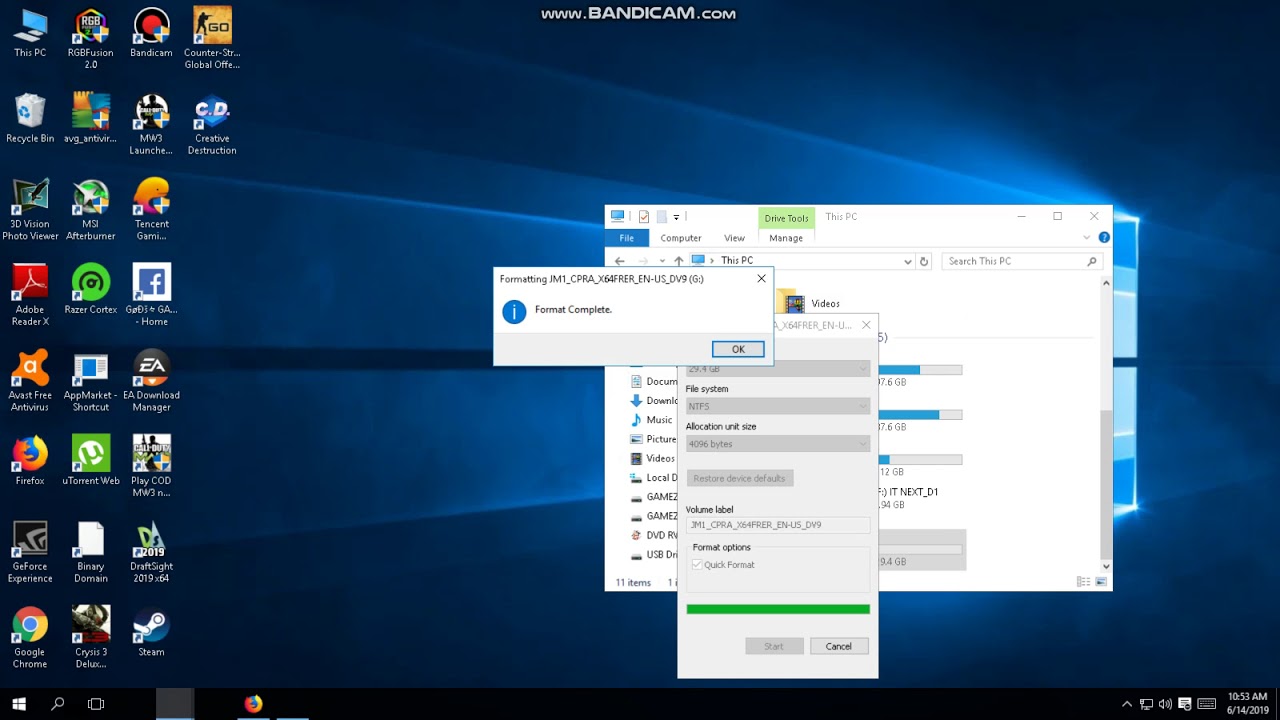This screenshot has height=720, width=1280.
Task: Open Creative Destruction desktop icon
Action: (x=212, y=124)
